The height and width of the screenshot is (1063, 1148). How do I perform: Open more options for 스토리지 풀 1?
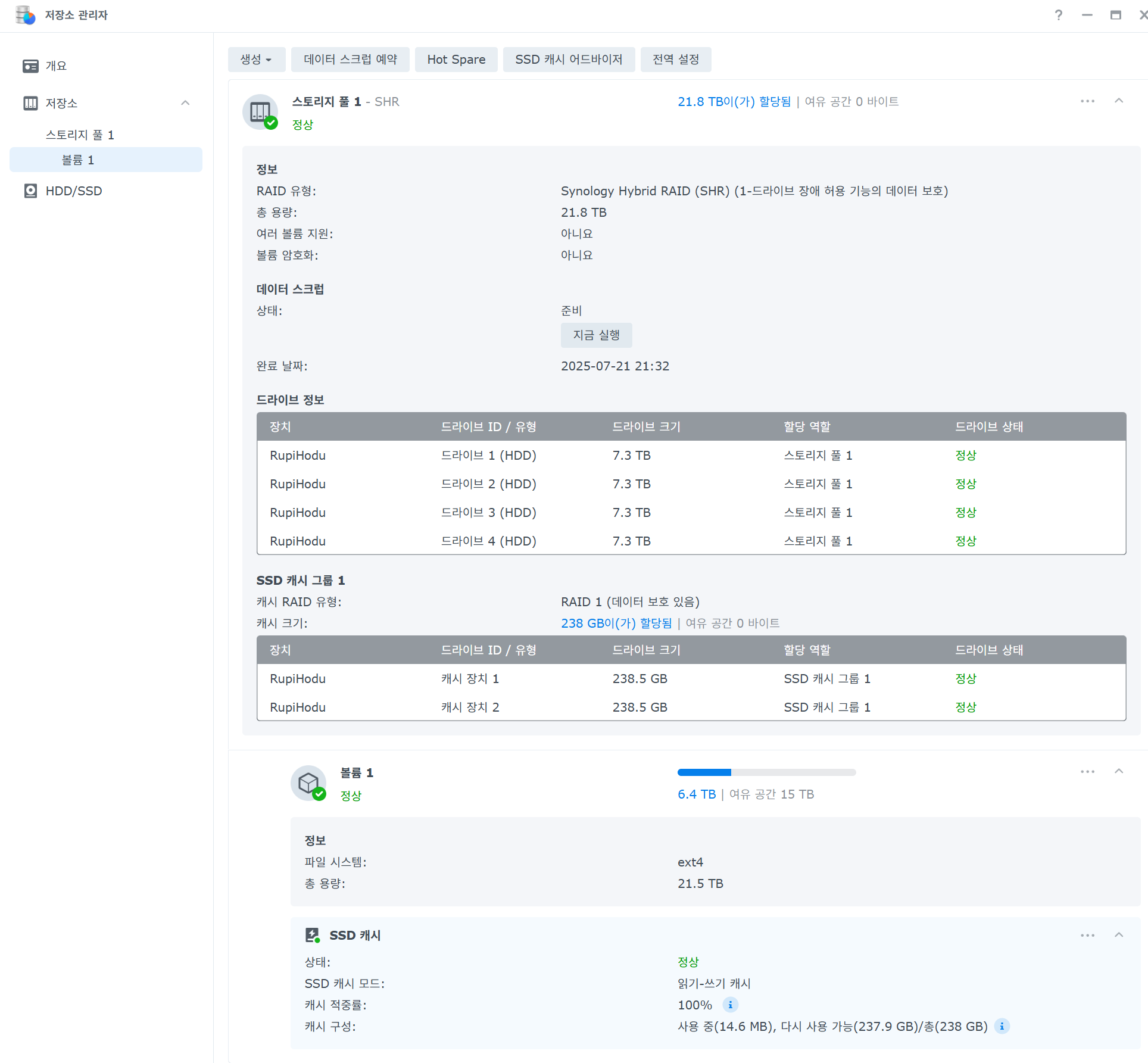1087,101
